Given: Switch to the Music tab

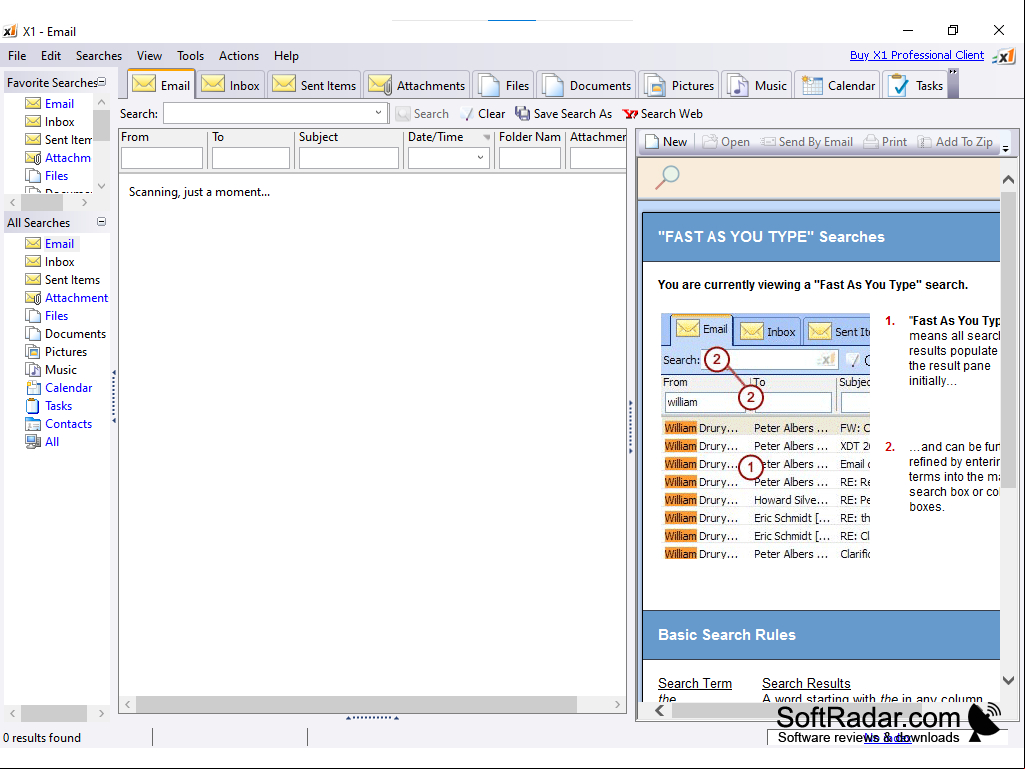Looking at the screenshot, I should coord(757,85).
